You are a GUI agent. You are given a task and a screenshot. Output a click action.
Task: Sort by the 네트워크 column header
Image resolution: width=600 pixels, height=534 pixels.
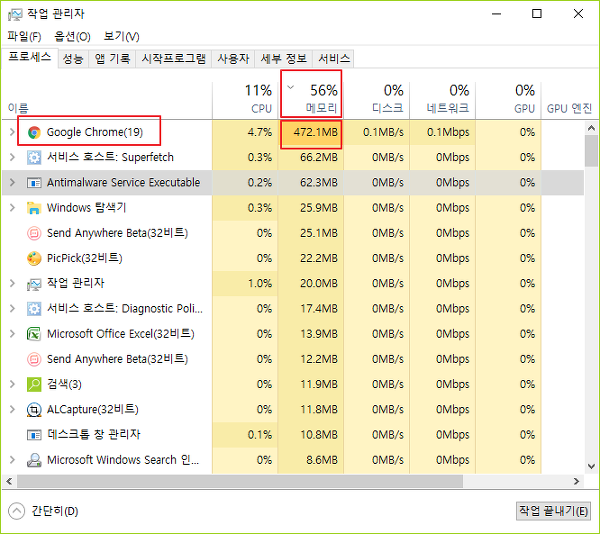click(442, 99)
